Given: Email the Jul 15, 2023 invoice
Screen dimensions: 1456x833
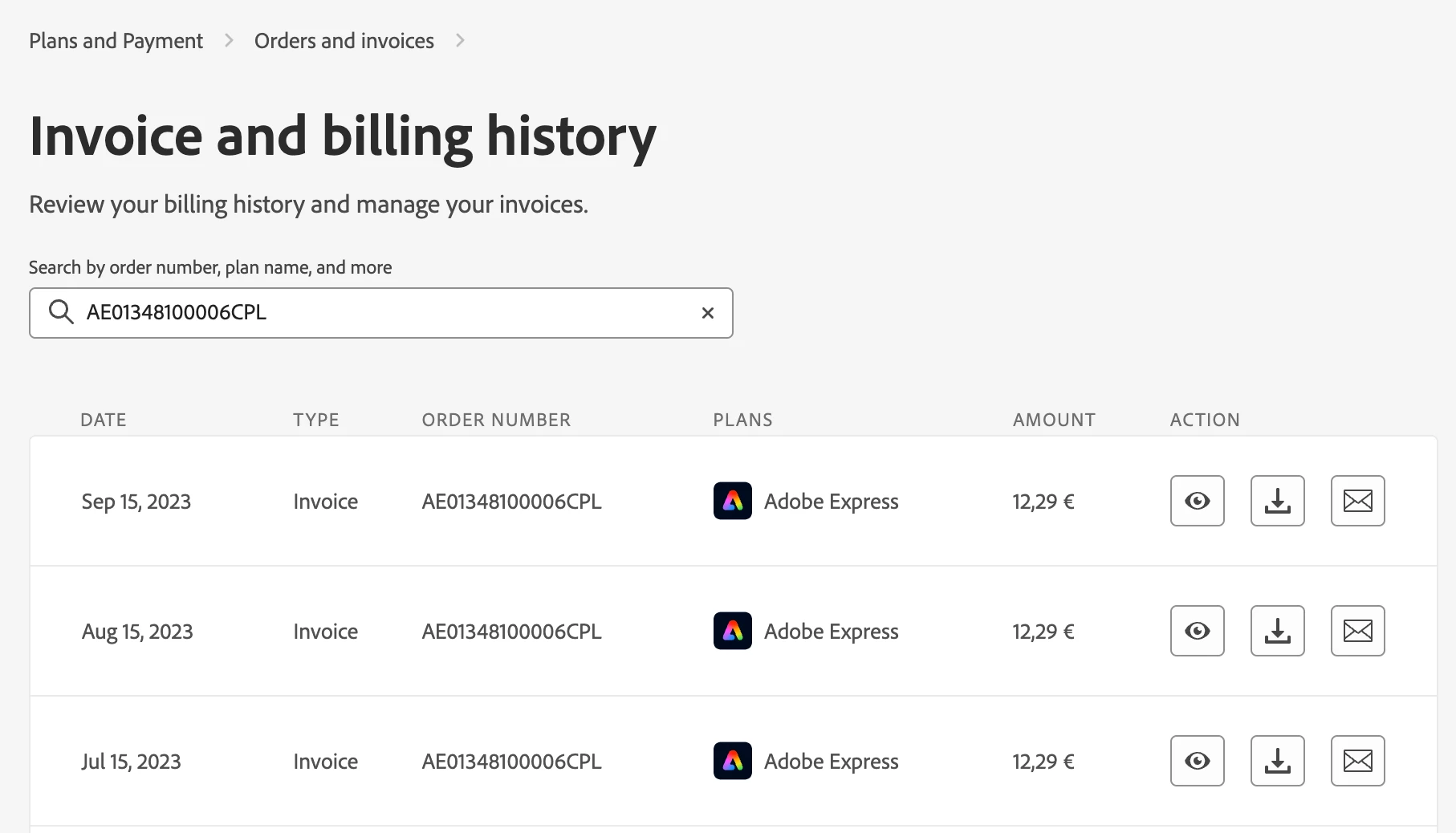Looking at the screenshot, I should coord(1357,761).
